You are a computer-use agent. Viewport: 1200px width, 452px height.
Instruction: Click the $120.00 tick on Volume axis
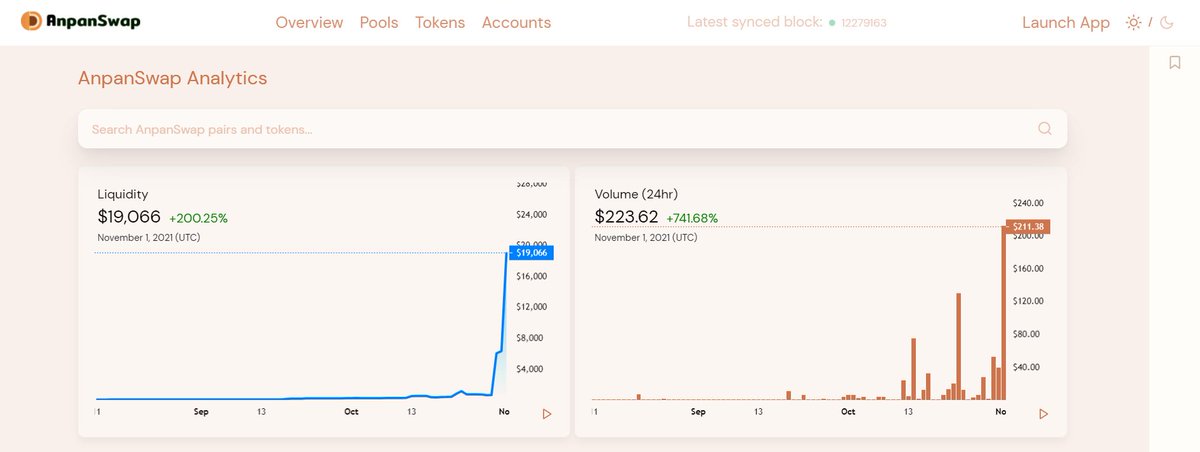1028,300
